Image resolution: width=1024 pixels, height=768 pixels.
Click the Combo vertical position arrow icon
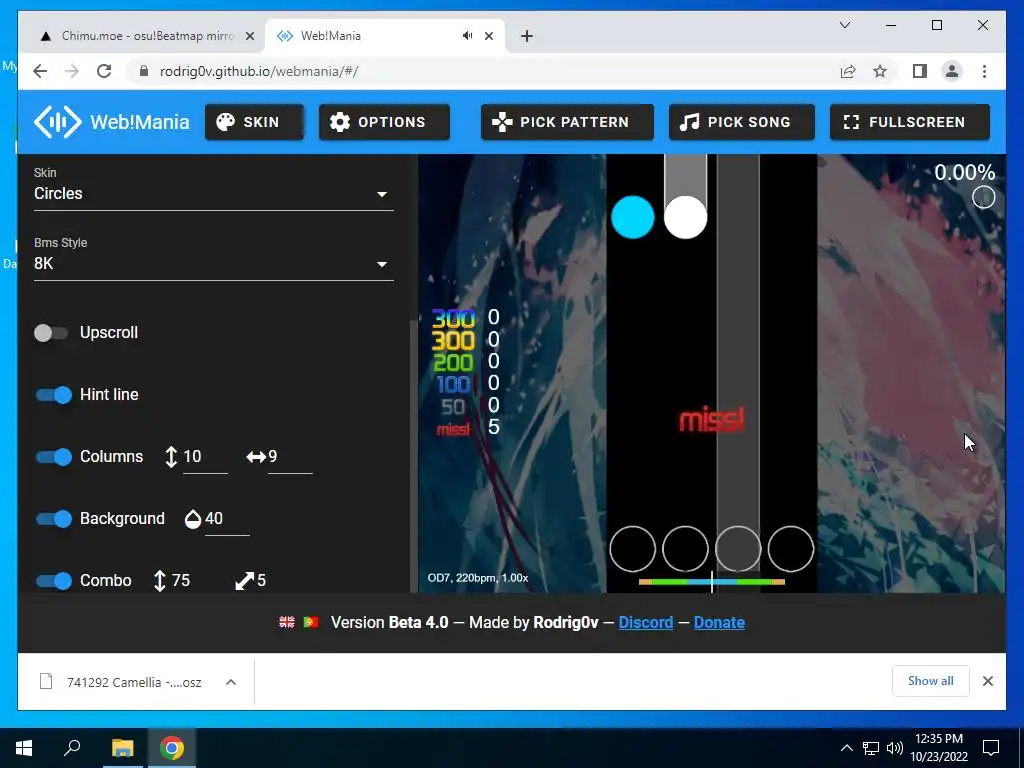tap(159, 581)
